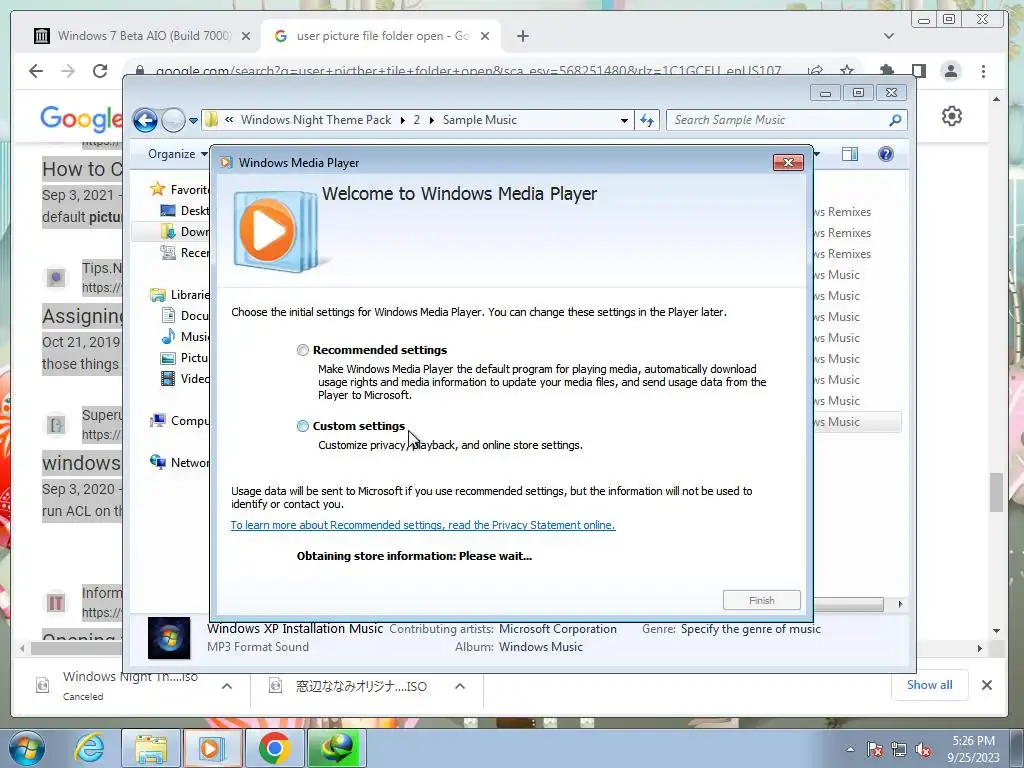Close the Chrome downloads bar
The height and width of the screenshot is (768, 1024).
(x=987, y=685)
